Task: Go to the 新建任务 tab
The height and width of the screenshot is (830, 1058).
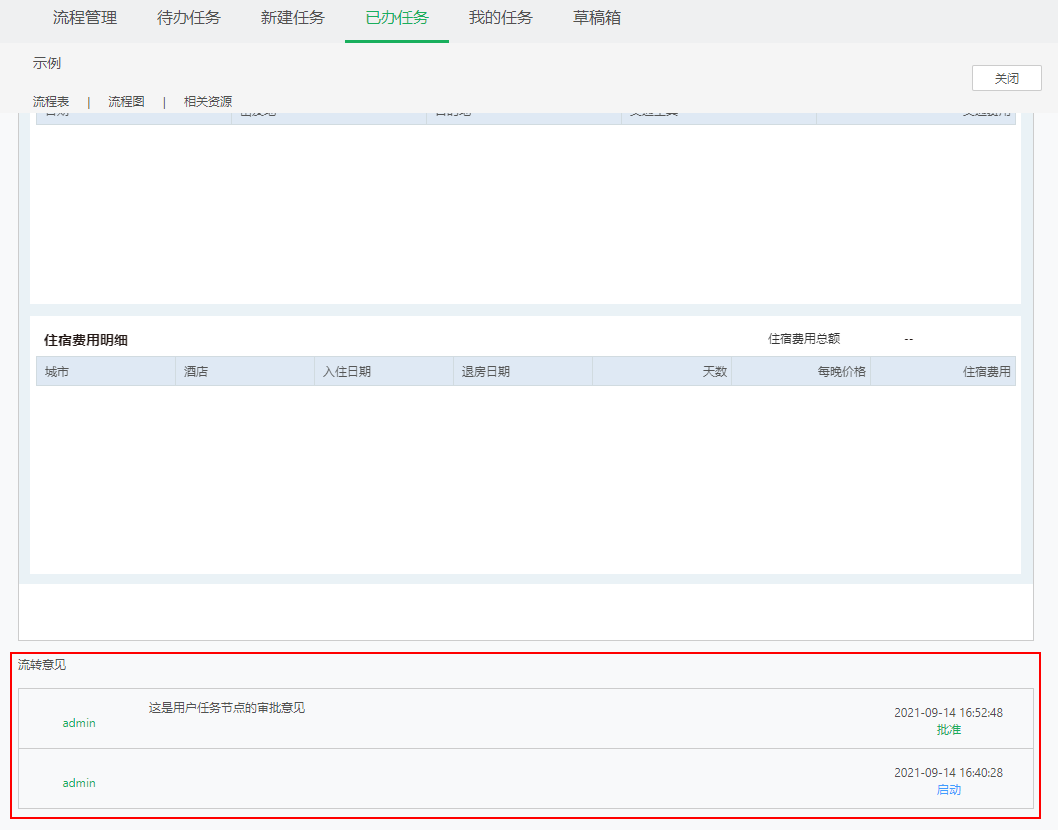Action: tap(293, 18)
